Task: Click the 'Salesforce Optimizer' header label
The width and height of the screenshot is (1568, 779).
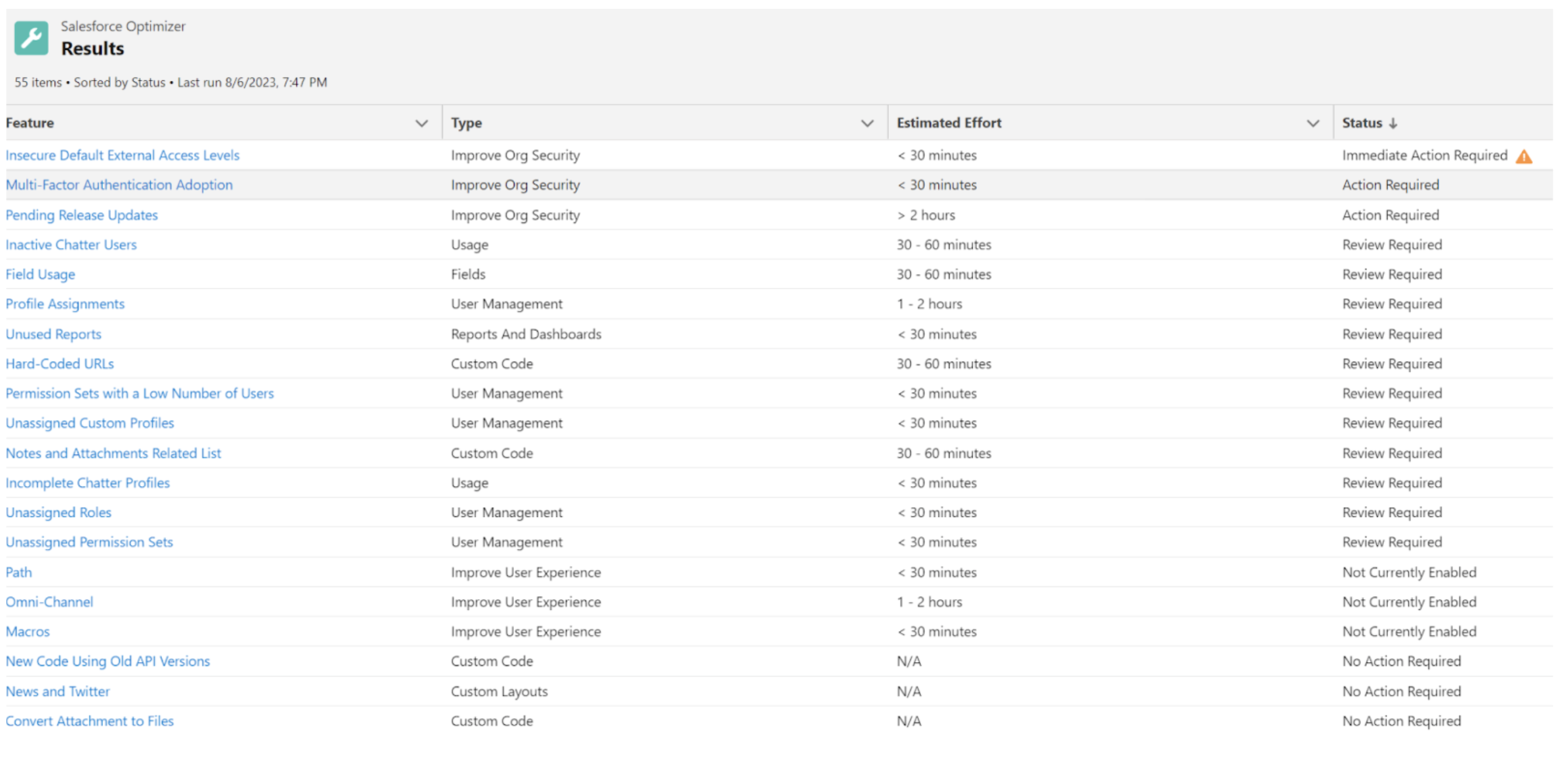Action: pos(123,26)
